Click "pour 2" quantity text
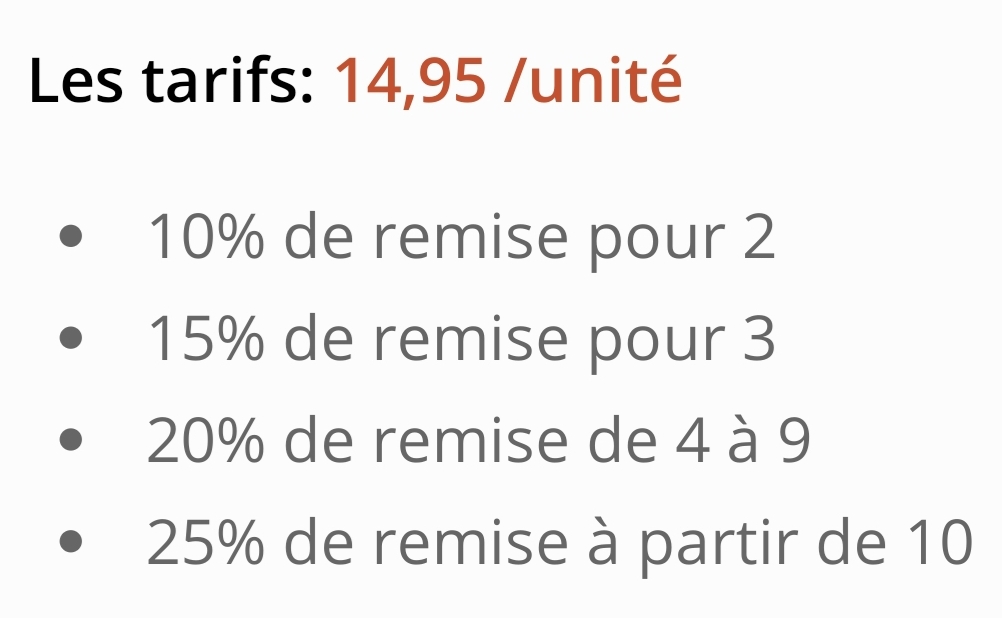This screenshot has height=618, width=1002. (x=681, y=238)
